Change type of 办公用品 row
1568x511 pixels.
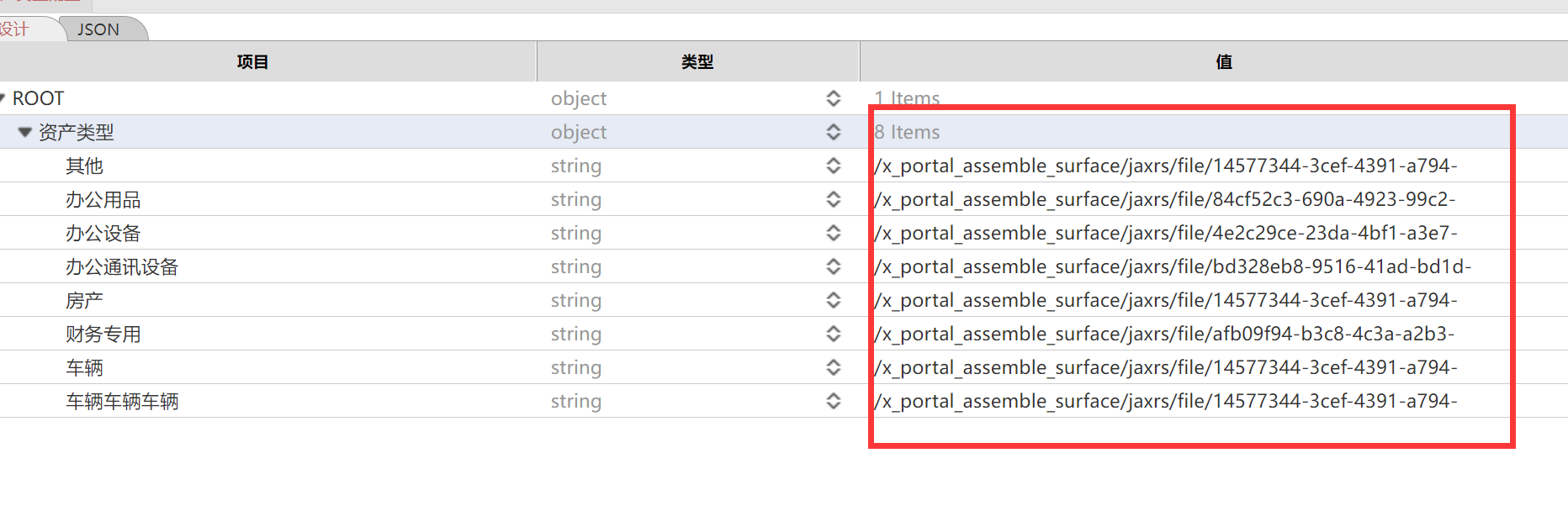point(833,199)
